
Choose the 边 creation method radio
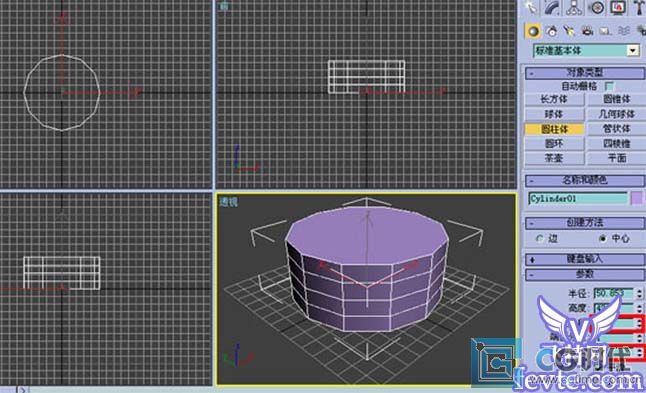(x=539, y=239)
